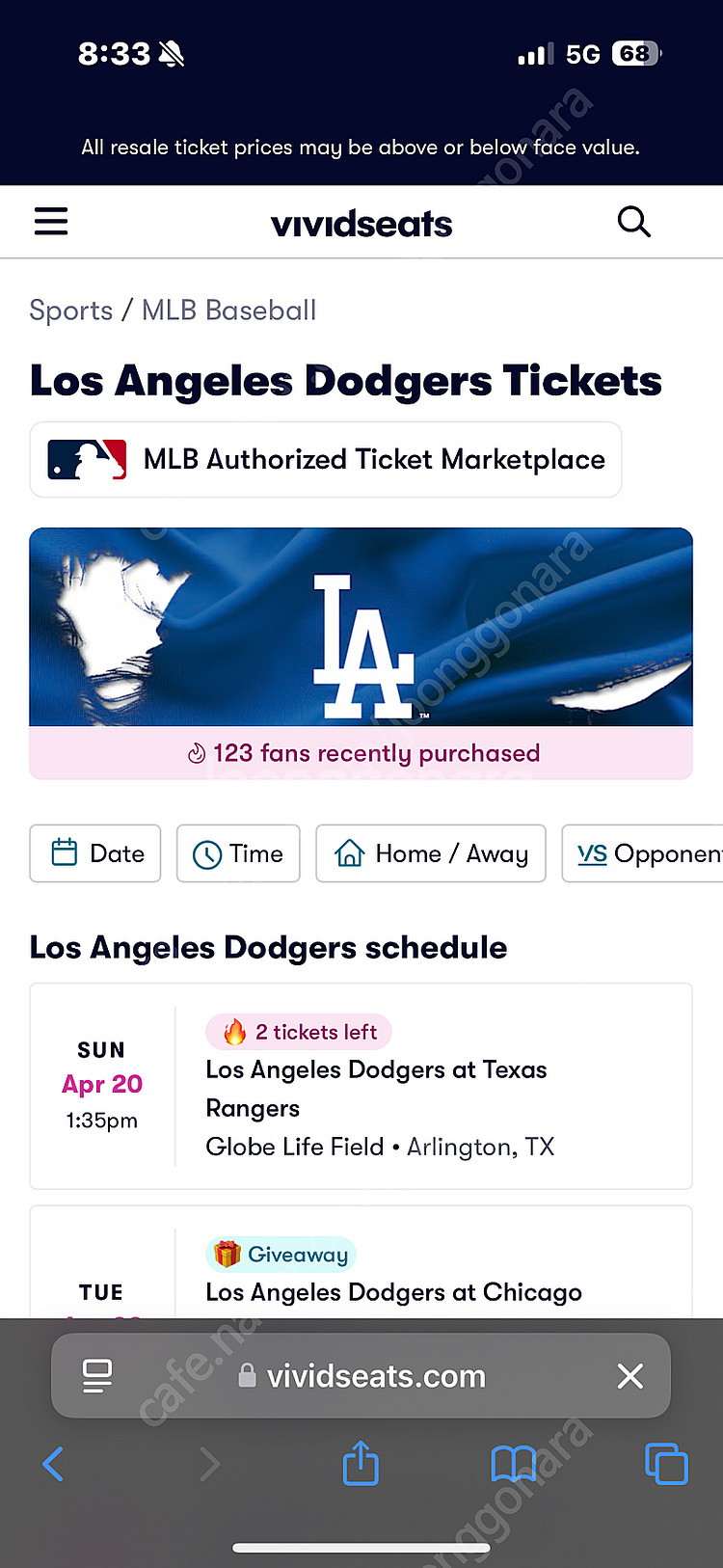Open the Date filter

(x=95, y=853)
